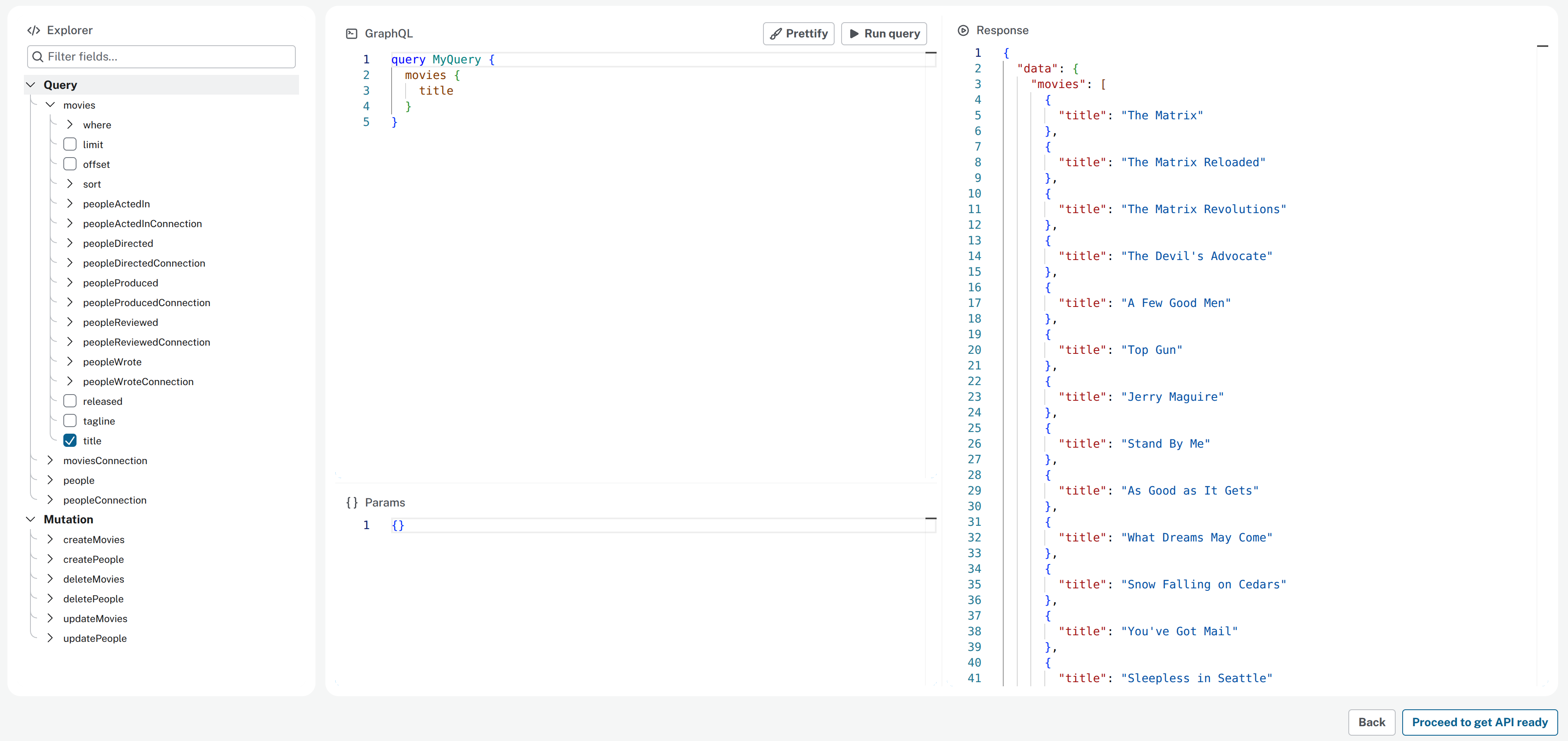This screenshot has width=1568, height=741.
Task: Click the magnifier icon in the filter field
Action: click(x=38, y=56)
